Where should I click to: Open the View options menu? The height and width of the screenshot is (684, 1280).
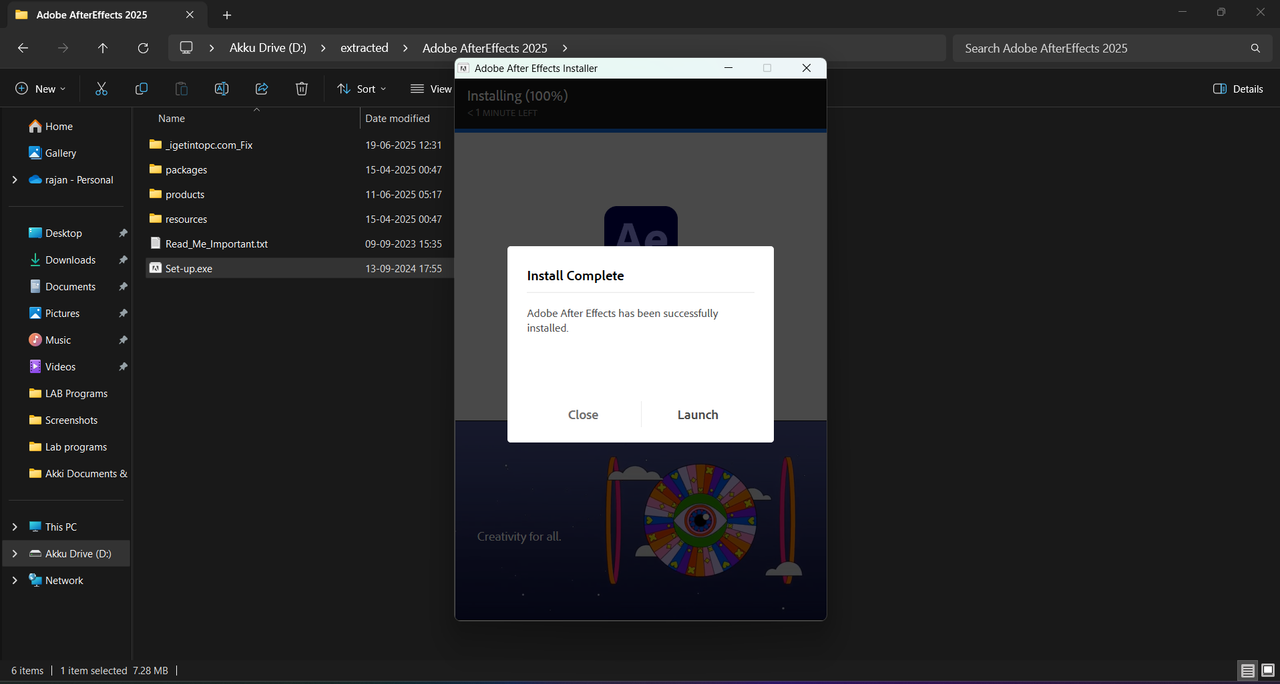[x=431, y=89]
